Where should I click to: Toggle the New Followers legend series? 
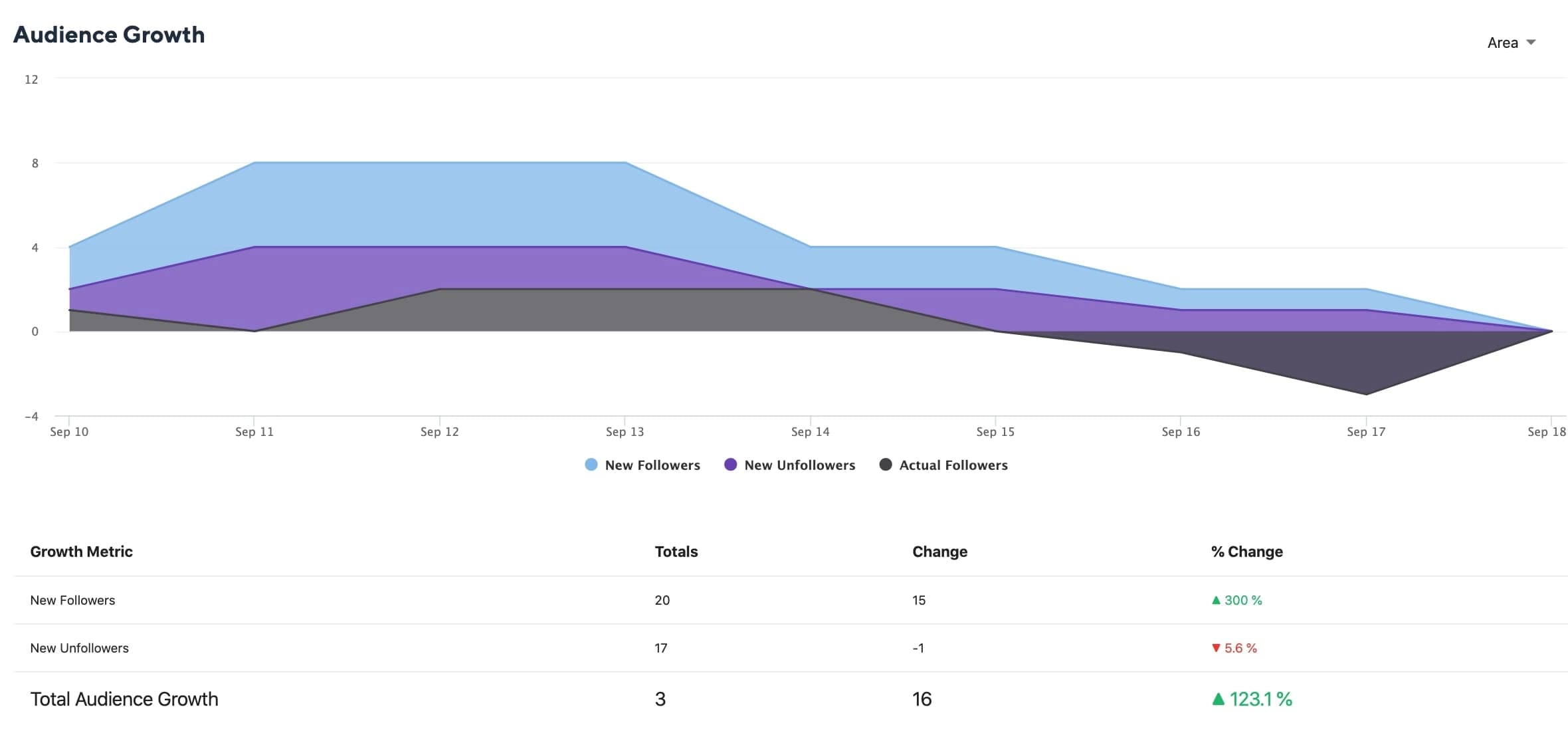[x=642, y=465]
